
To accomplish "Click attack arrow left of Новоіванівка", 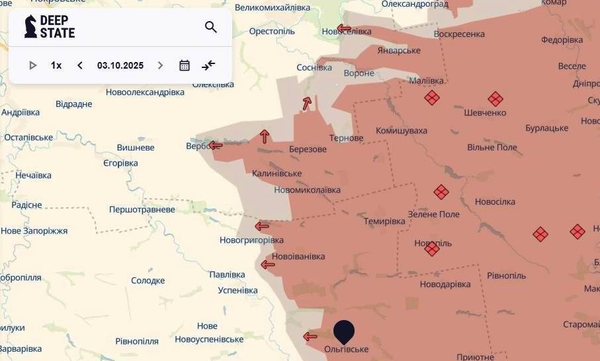I will pos(267,265).
